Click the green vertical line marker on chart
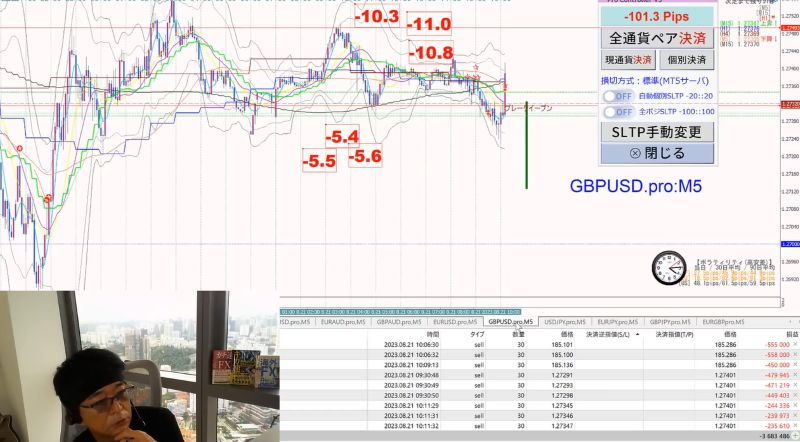Image resolution: width=800 pixels, height=442 pixels. [x=527, y=145]
